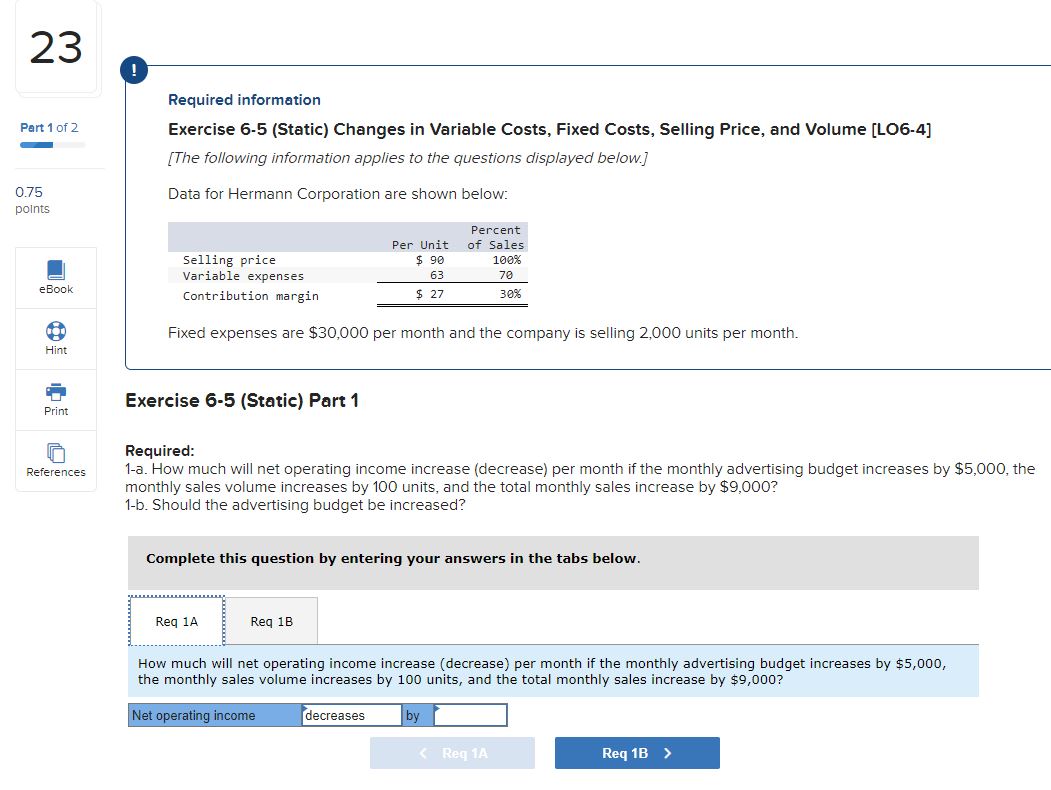Click the Required information heading
Viewport: 1051px width, 790px height.
tap(244, 99)
